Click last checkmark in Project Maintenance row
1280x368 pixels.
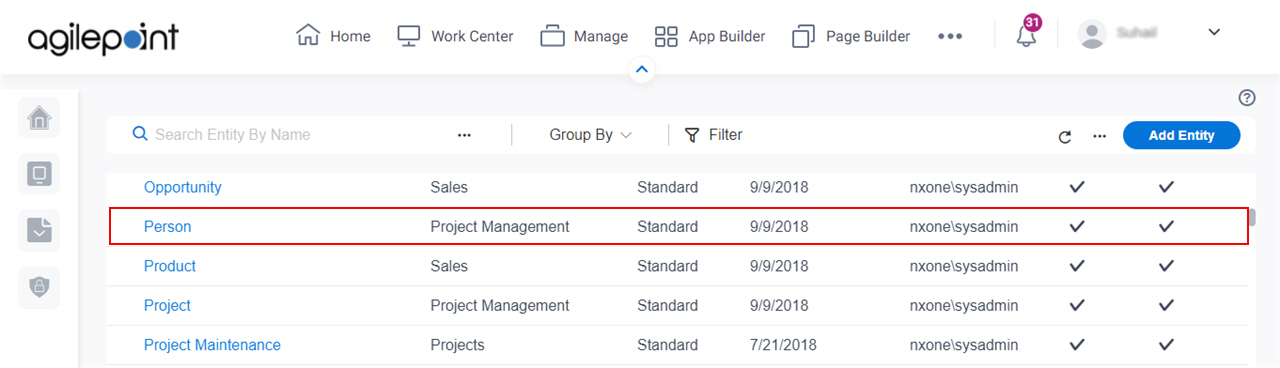point(1166,344)
